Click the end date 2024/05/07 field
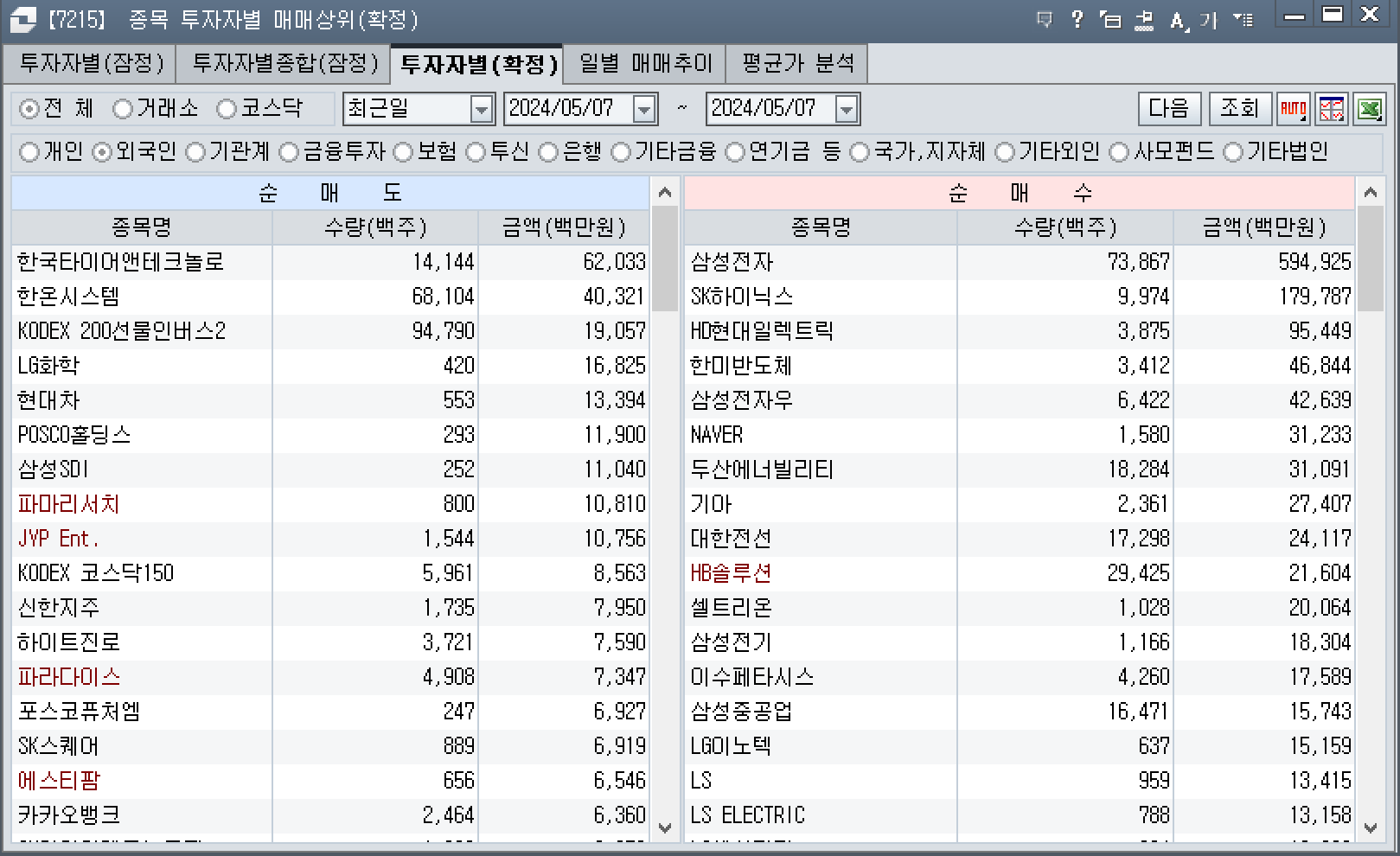The image size is (1400, 856). (771, 110)
